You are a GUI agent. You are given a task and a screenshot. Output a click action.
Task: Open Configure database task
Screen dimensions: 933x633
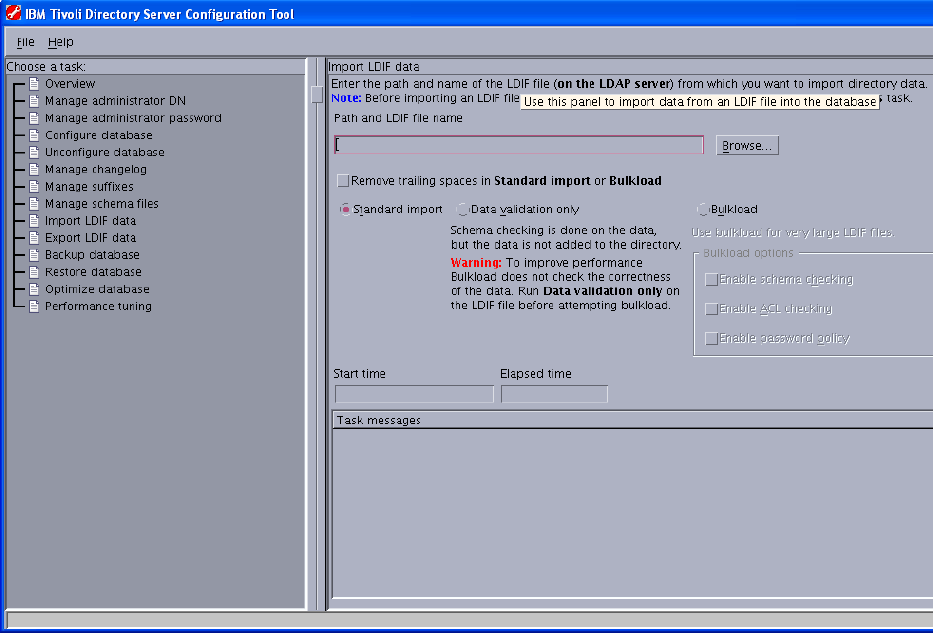(99, 135)
